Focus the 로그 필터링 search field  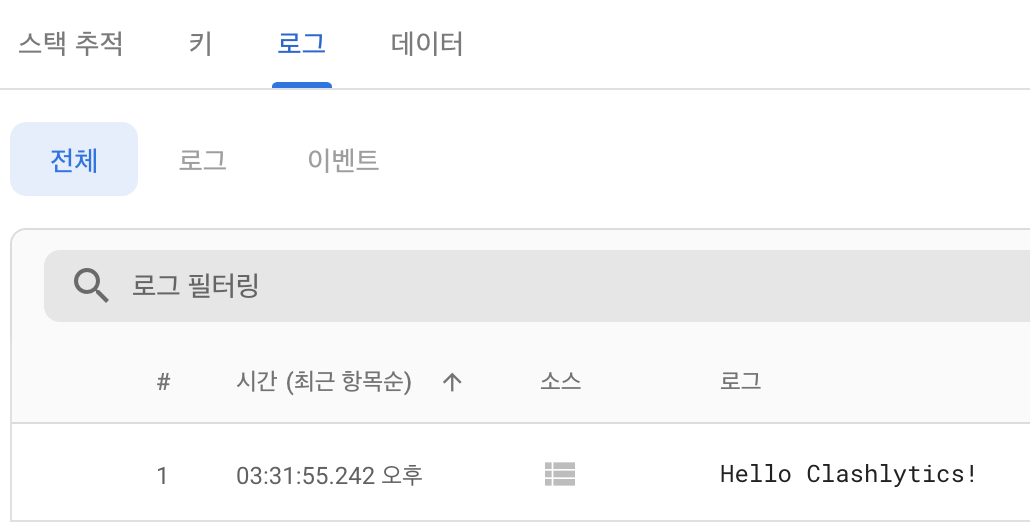(537, 286)
